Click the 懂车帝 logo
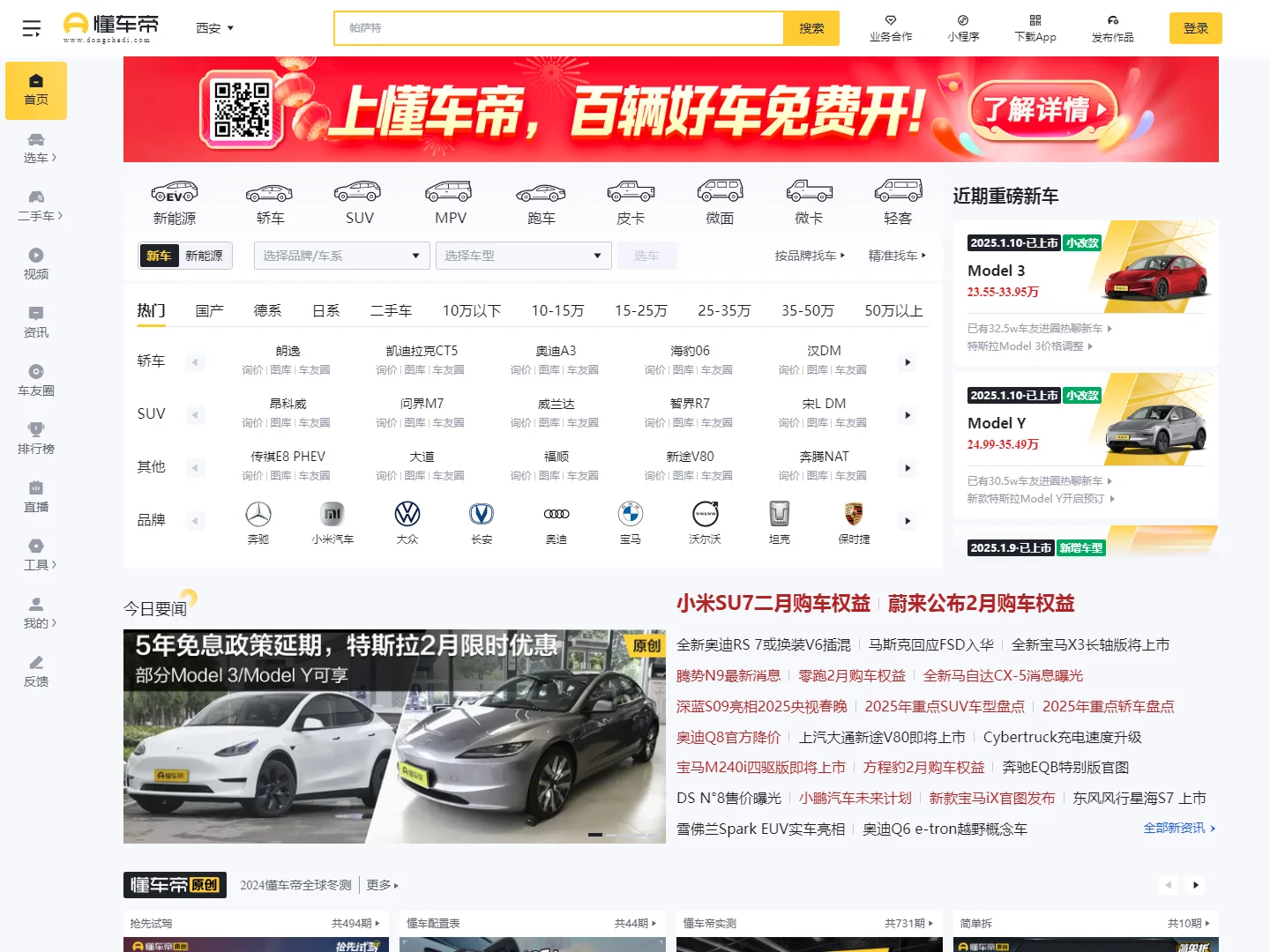Screen dimensions: 1270x952 click(x=111, y=27)
